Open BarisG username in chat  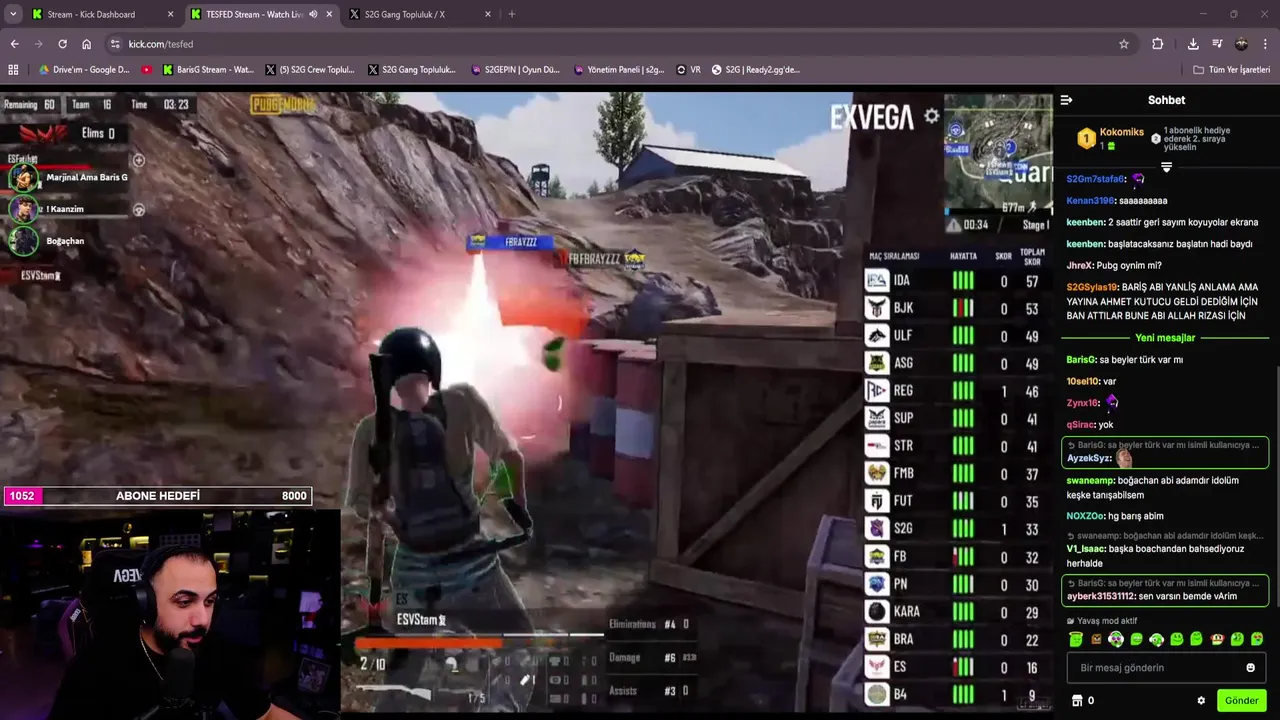[x=1081, y=359]
